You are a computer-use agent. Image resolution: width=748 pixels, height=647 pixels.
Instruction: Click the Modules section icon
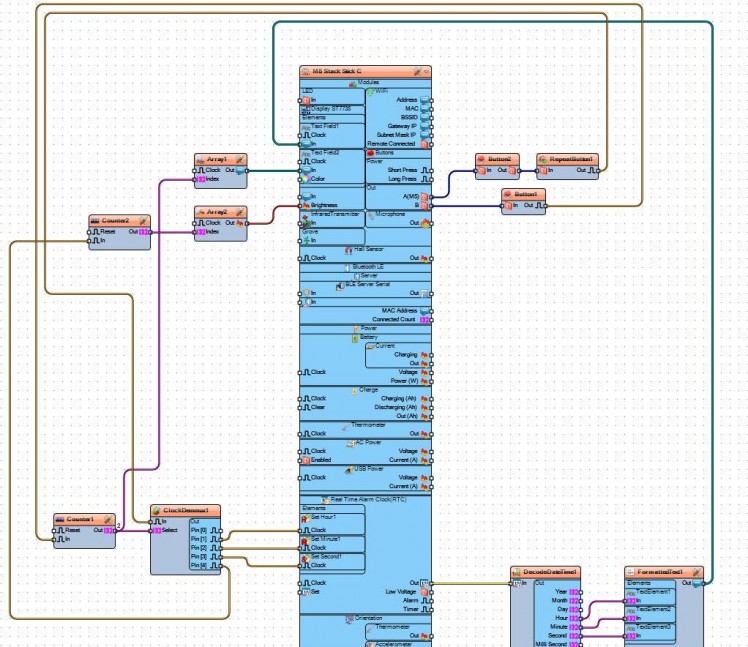point(353,83)
